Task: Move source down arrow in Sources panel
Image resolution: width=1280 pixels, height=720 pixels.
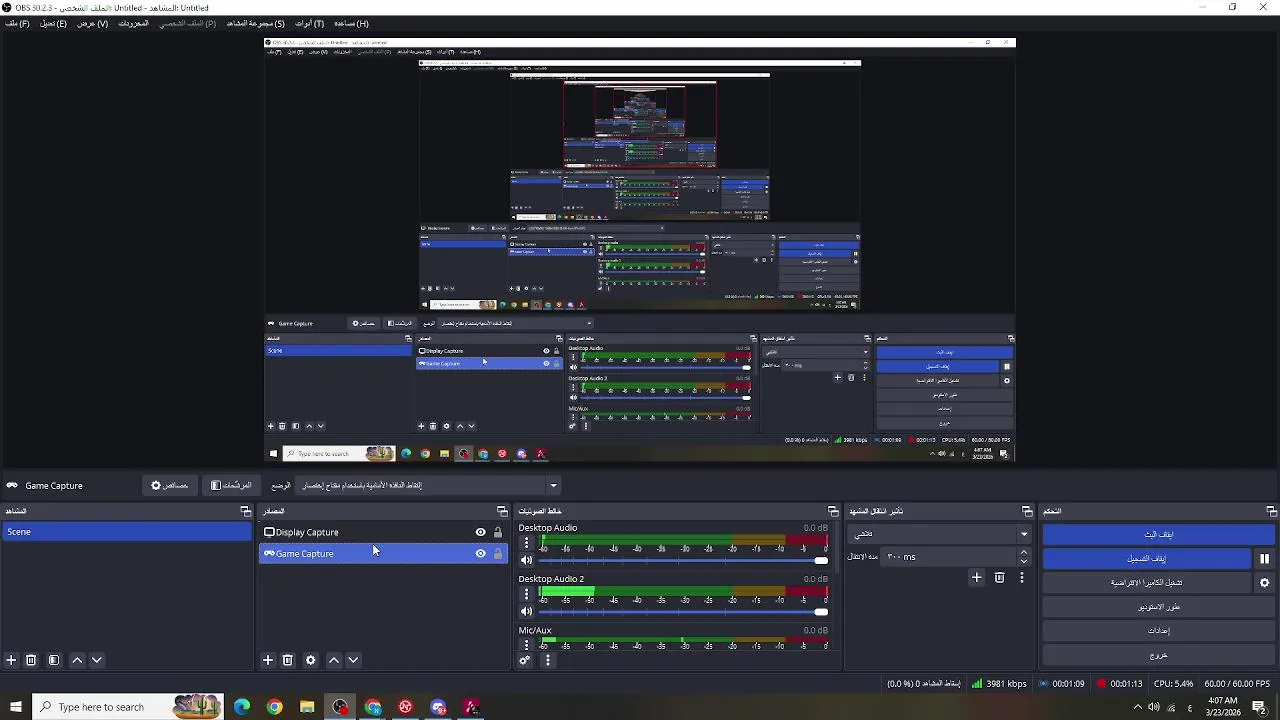Action: click(x=353, y=660)
